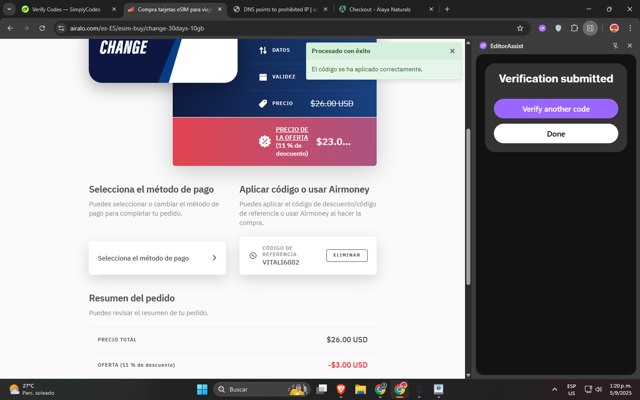This screenshot has height=400, width=640.
Task: Close the 'Verify Codes — SimplyCodes' tab
Action: (114, 9)
